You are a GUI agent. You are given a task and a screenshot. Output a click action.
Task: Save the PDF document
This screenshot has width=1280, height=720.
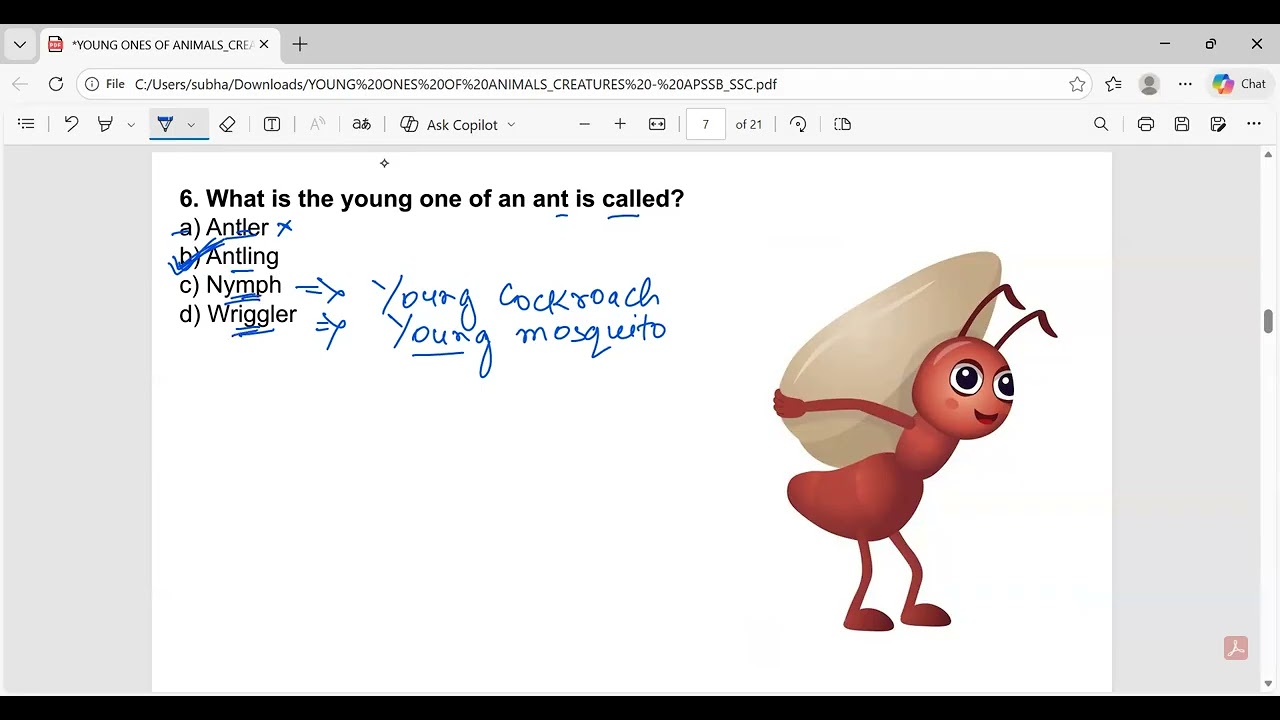click(1182, 124)
